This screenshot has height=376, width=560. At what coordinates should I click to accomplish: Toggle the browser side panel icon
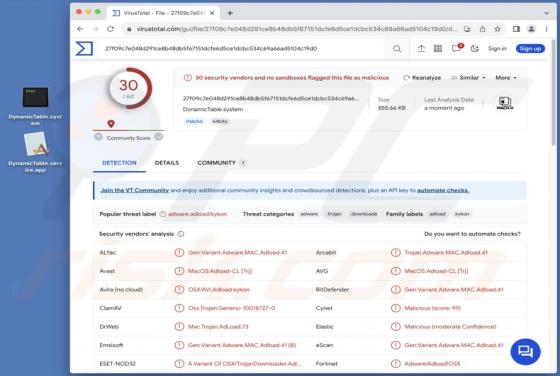click(516, 29)
